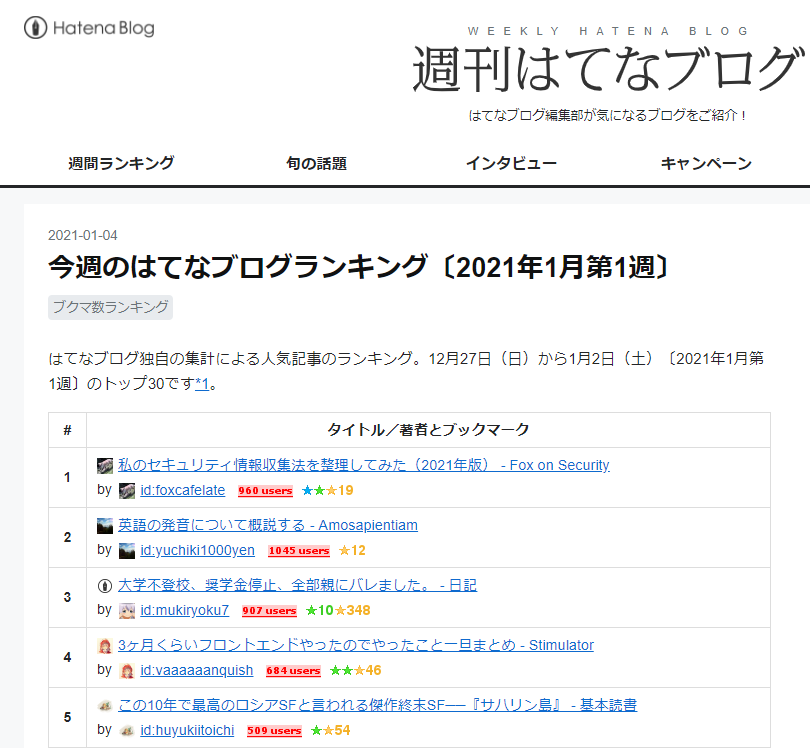This screenshot has width=810, height=748.
Task: Open the 英語の発音について概説する article link
Action: tap(268, 525)
